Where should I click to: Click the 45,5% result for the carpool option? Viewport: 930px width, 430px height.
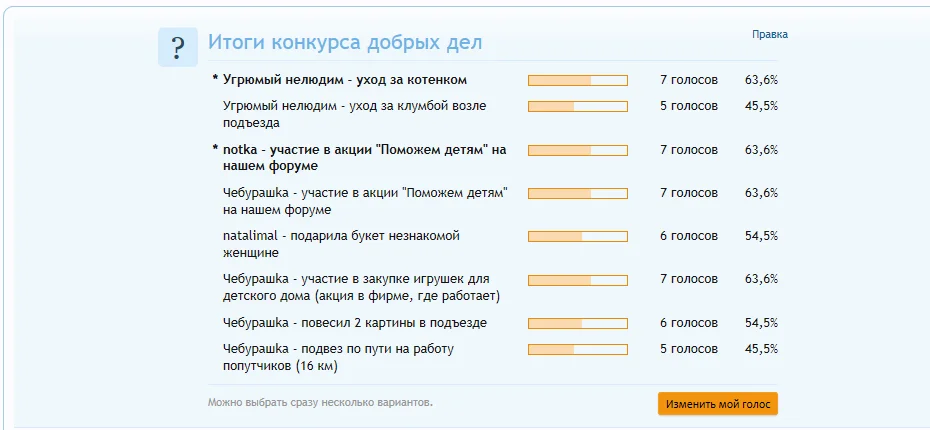pyautogui.click(x=761, y=349)
